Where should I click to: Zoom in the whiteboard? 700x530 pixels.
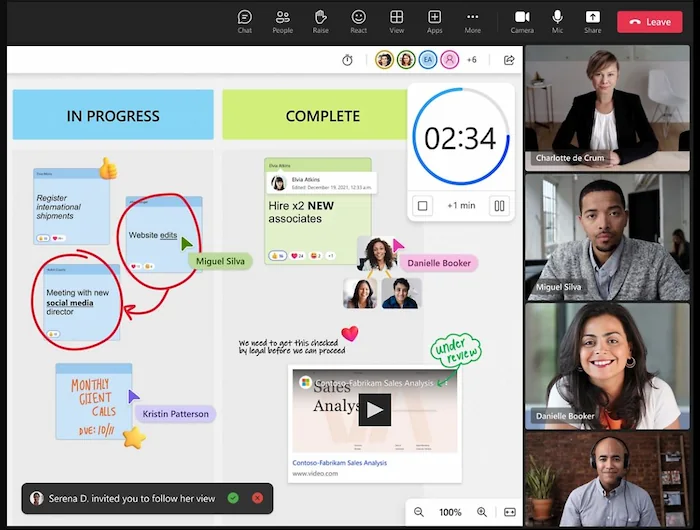click(x=482, y=512)
